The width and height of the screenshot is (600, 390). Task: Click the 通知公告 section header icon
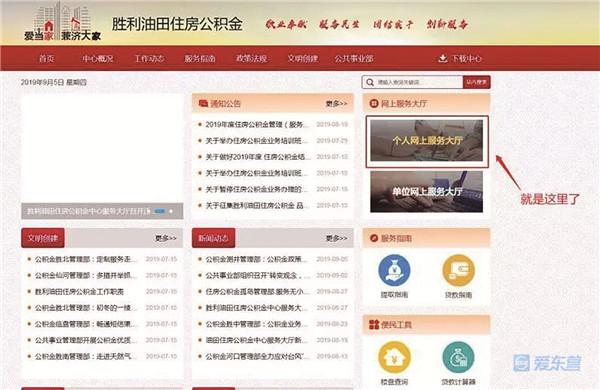(x=203, y=103)
